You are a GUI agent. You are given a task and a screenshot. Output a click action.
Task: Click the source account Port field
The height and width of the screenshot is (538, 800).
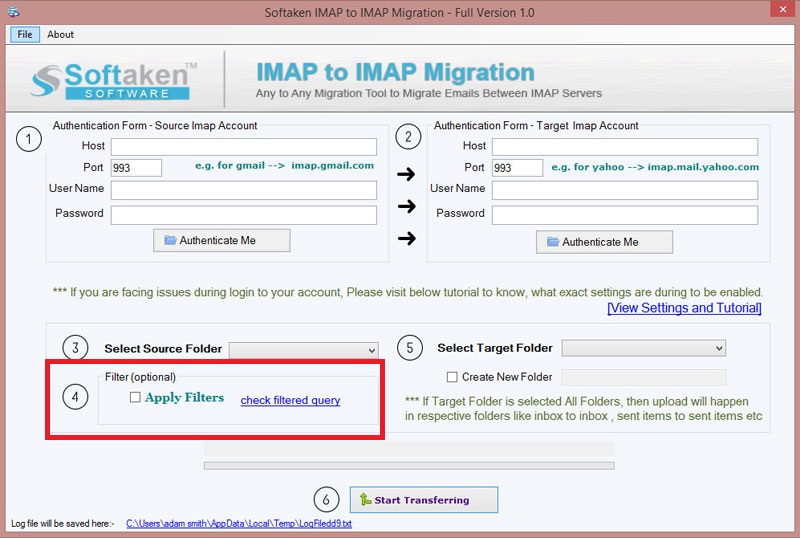(136, 167)
